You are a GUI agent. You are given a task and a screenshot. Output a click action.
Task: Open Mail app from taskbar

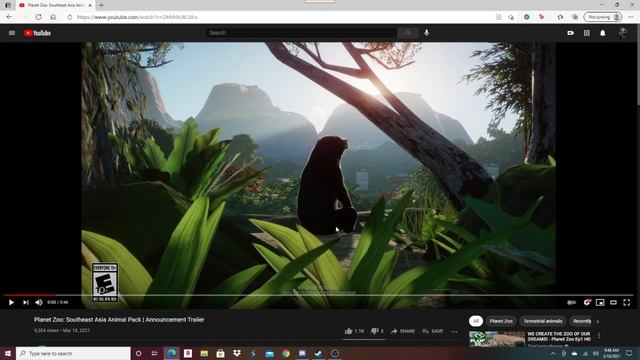coord(269,353)
